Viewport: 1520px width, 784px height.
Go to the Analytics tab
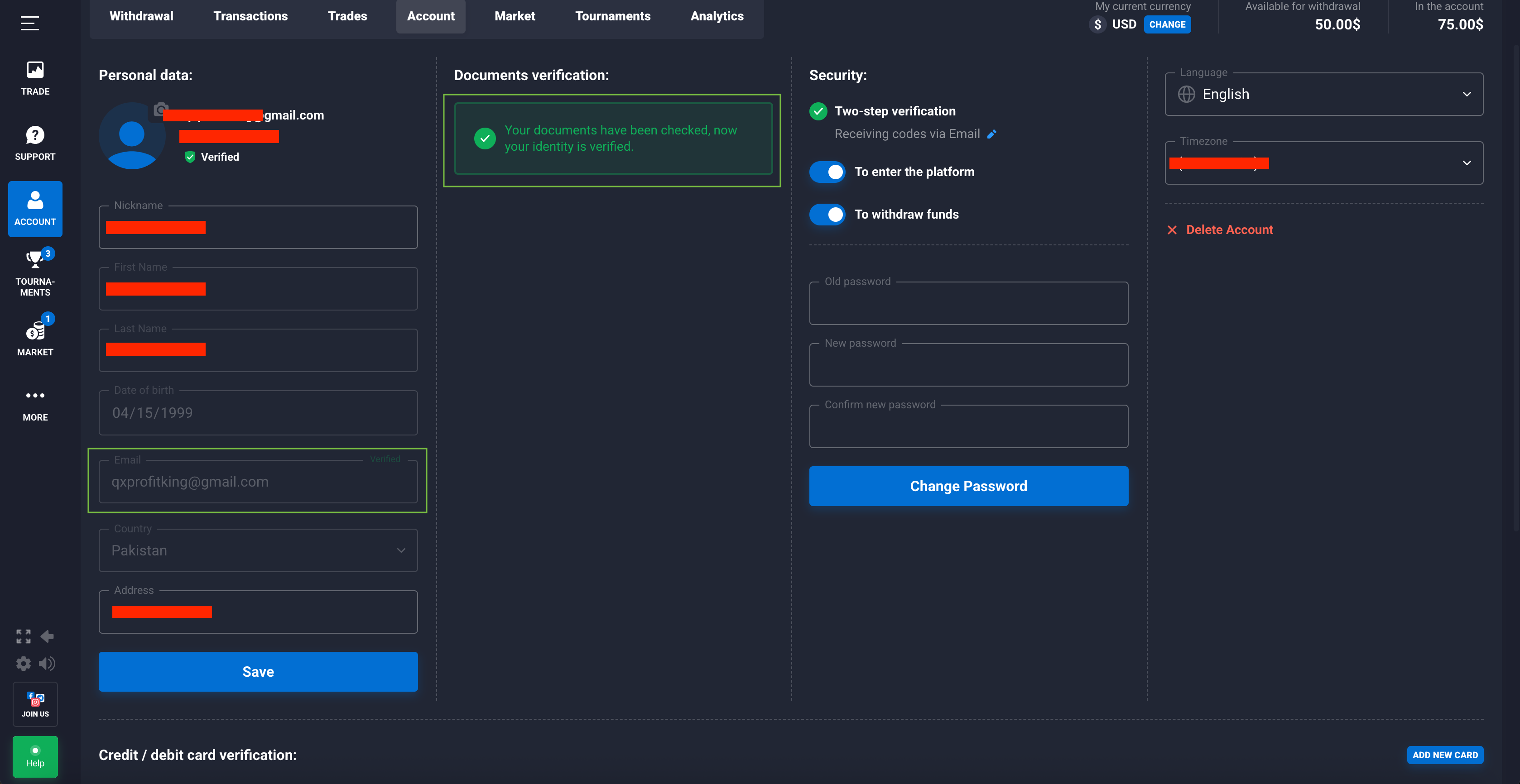click(x=717, y=16)
